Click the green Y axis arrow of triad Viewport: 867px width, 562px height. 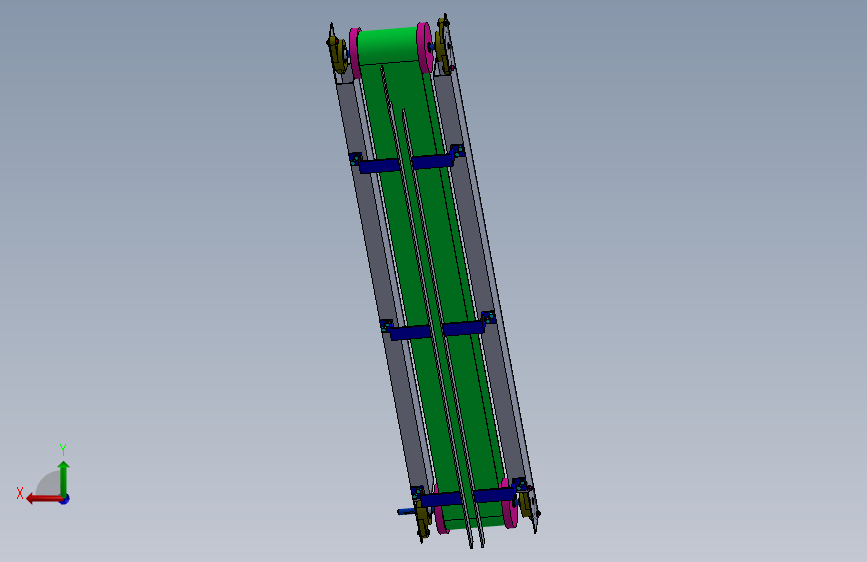point(64,478)
